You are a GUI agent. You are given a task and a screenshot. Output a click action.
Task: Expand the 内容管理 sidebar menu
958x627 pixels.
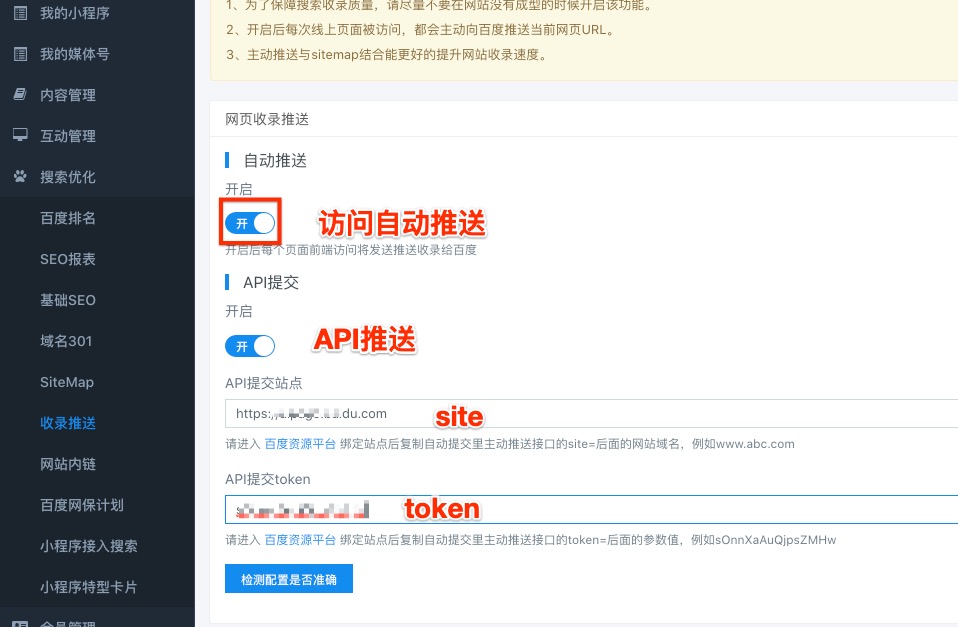(x=68, y=95)
